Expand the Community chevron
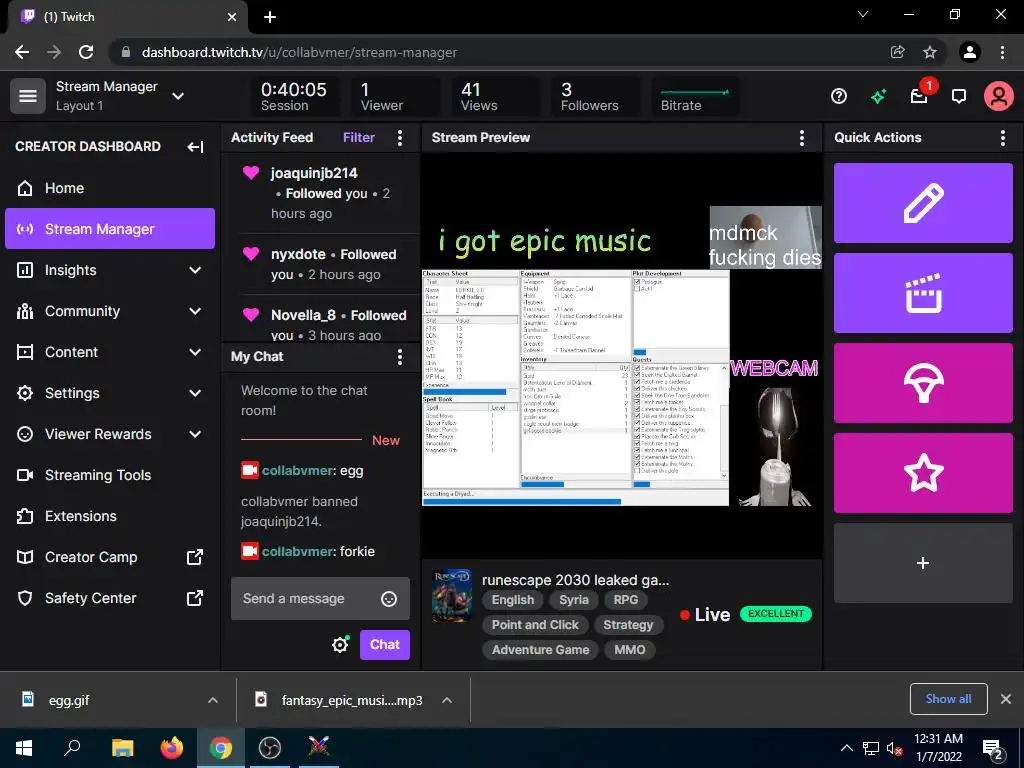The image size is (1024, 768). pos(195,311)
